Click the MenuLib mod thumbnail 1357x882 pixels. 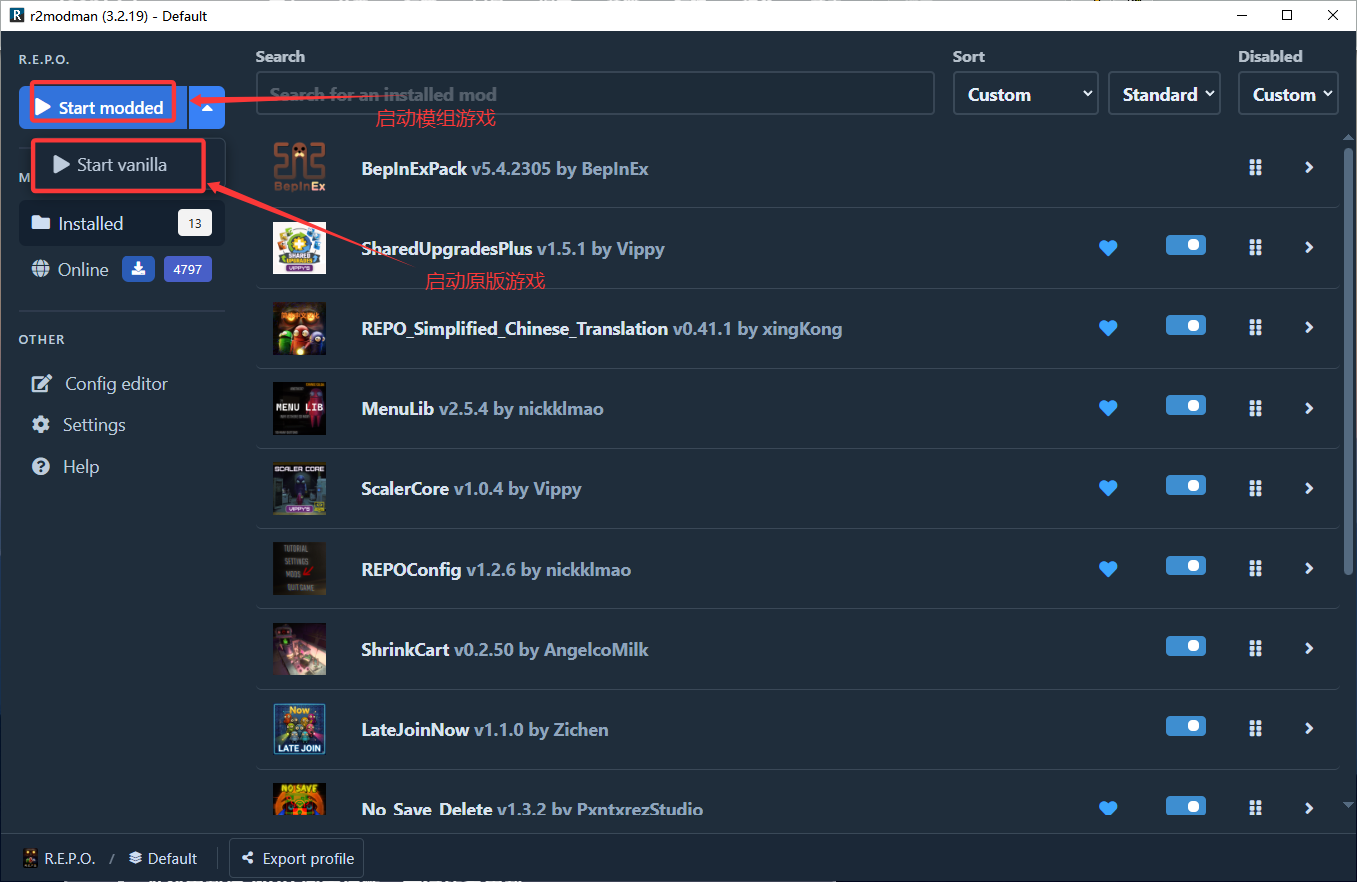pyautogui.click(x=299, y=408)
